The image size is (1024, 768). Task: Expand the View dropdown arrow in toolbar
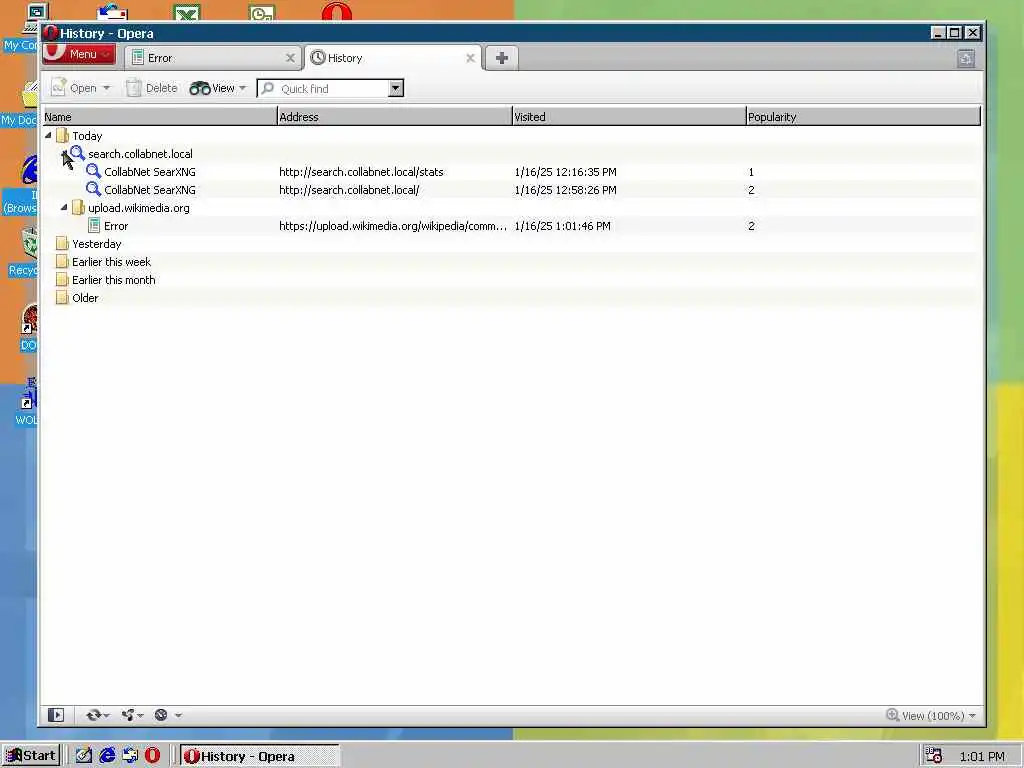tap(242, 88)
